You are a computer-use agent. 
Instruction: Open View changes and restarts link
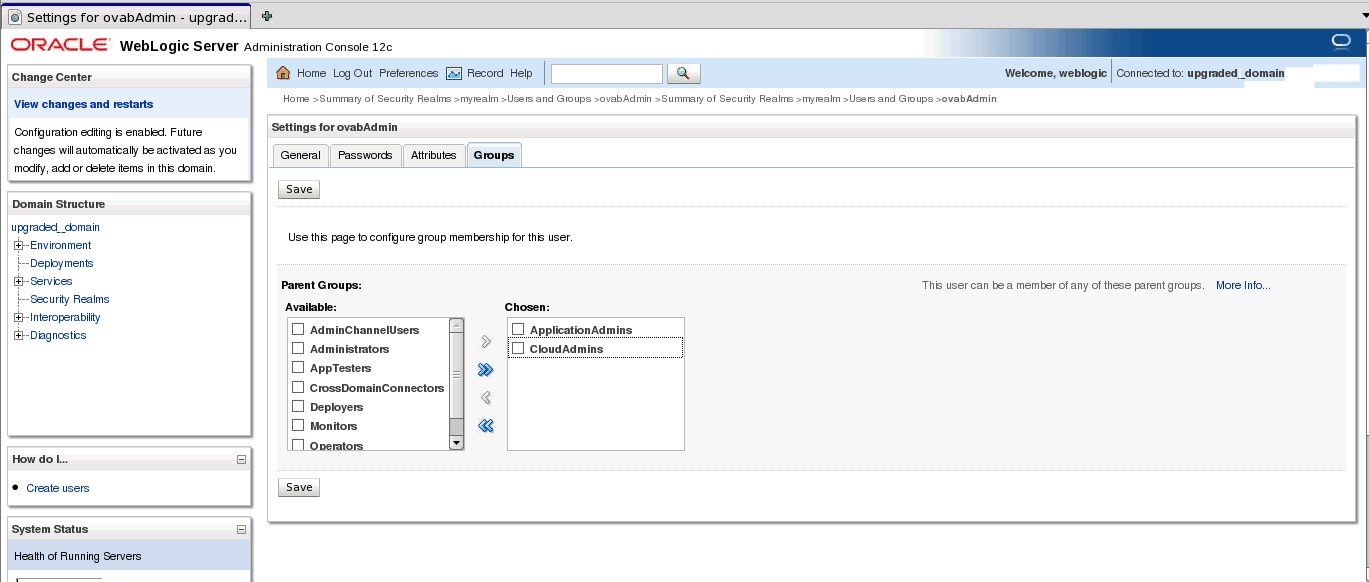(x=84, y=104)
